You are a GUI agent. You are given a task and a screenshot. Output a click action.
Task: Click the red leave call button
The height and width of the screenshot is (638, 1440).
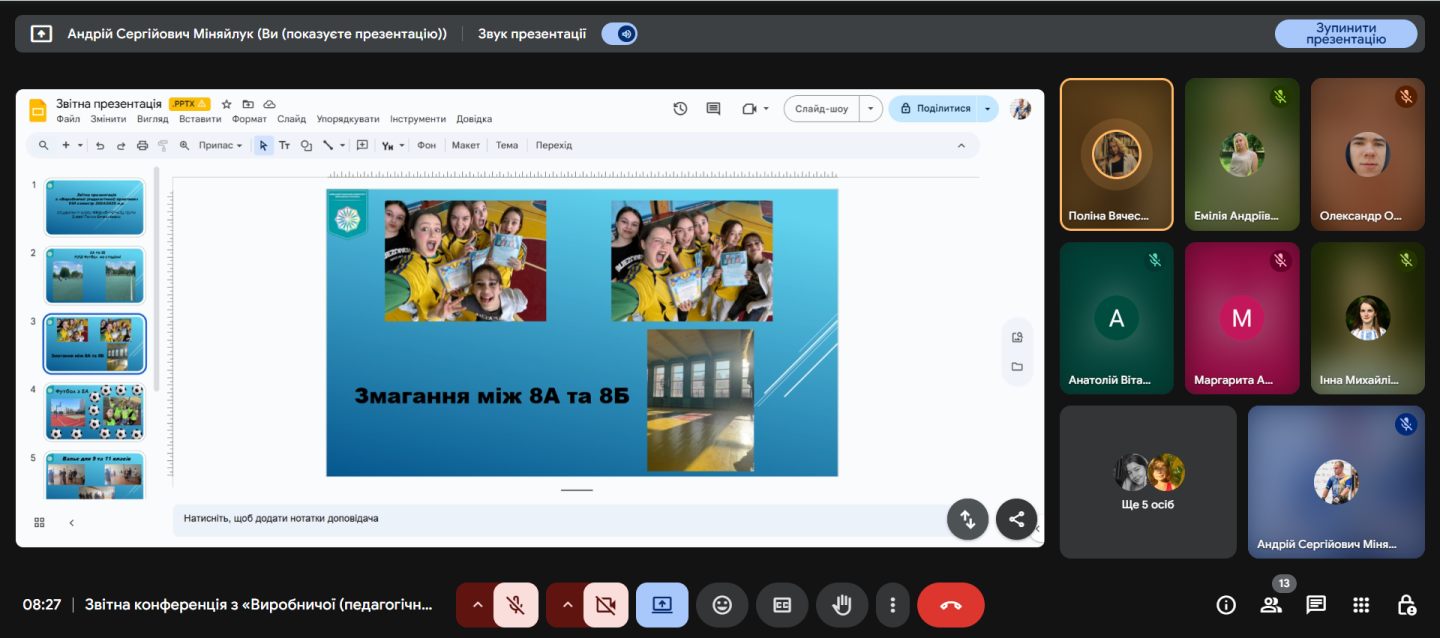pyautogui.click(x=950, y=605)
